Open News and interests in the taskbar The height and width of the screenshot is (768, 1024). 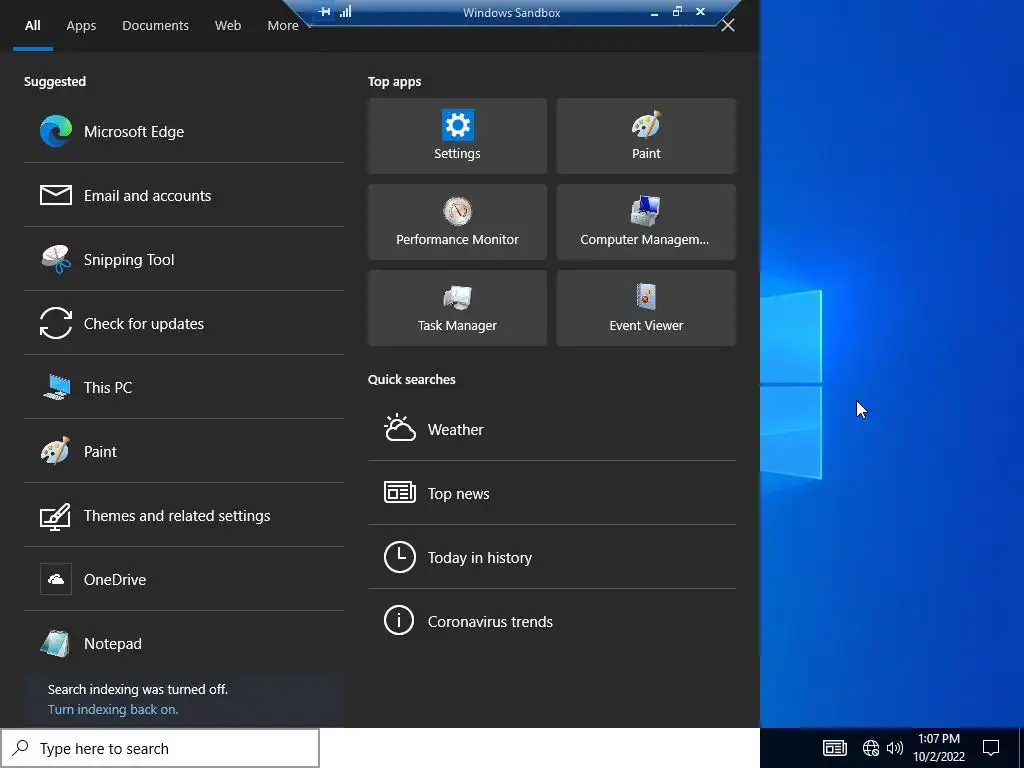(835, 748)
